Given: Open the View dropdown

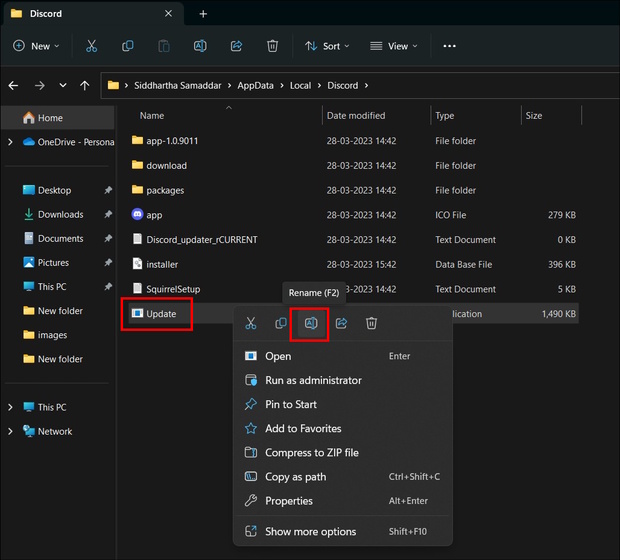Looking at the screenshot, I should pyautogui.click(x=394, y=46).
